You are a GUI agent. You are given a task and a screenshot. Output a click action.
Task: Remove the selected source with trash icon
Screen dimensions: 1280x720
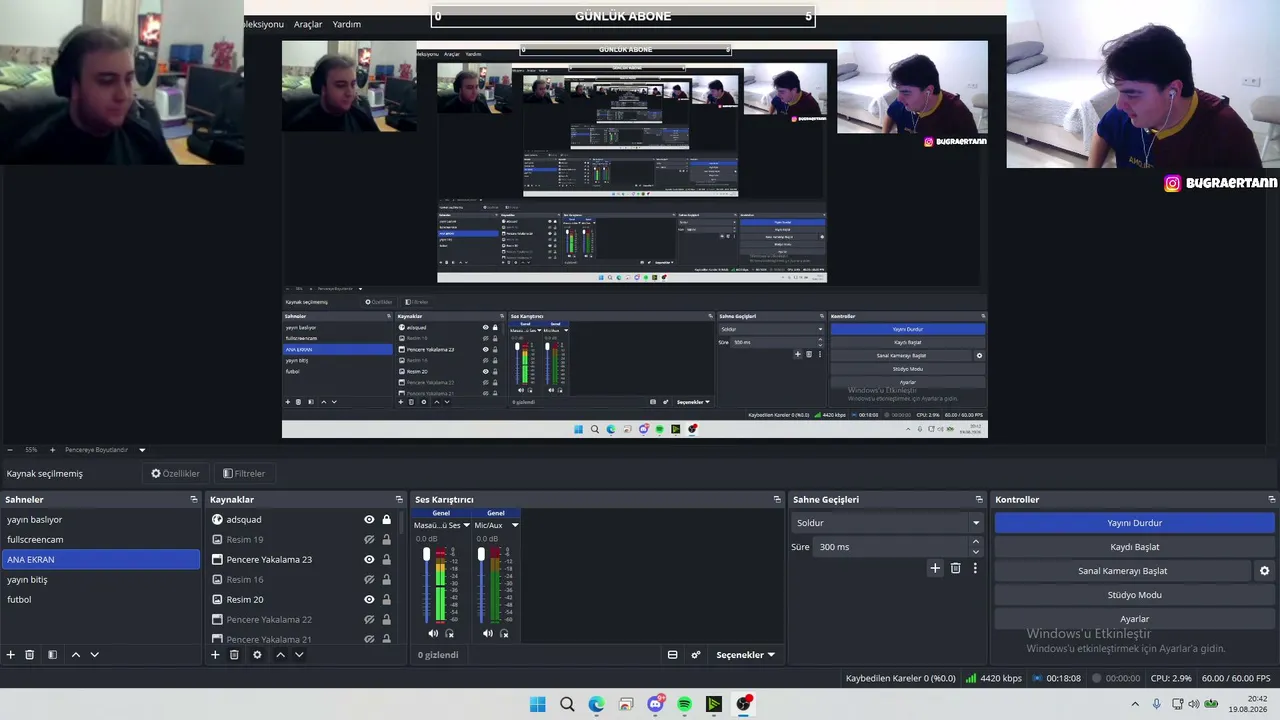(234, 655)
